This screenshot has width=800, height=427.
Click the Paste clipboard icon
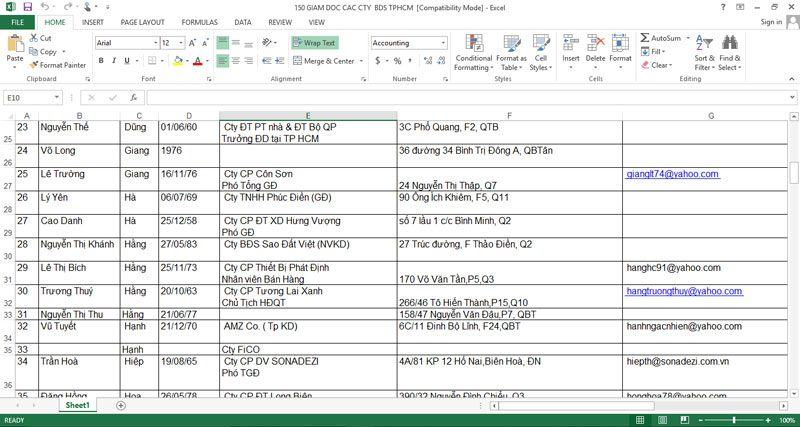coord(15,44)
